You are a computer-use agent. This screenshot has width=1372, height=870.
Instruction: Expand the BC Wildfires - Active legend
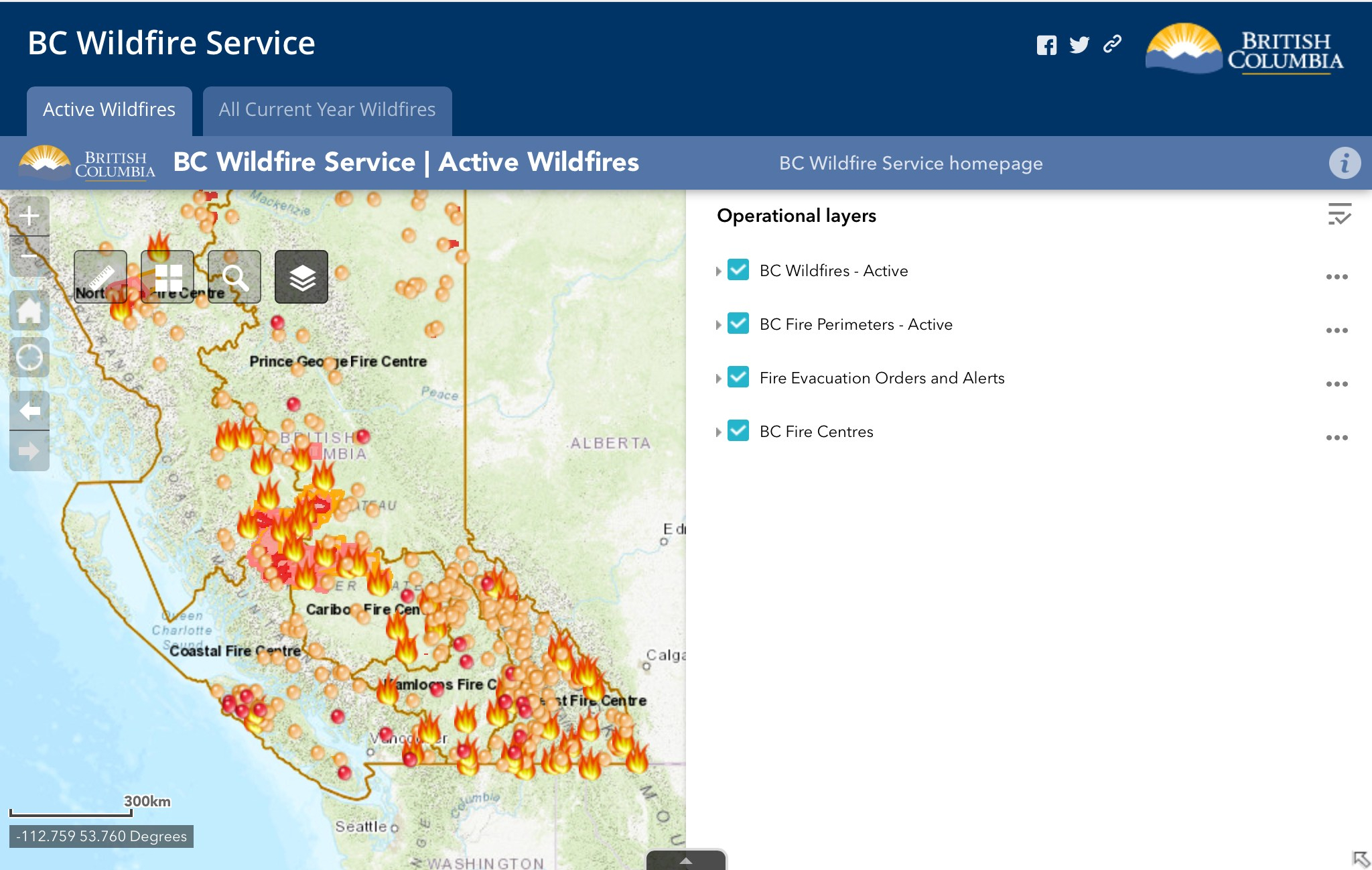click(719, 271)
